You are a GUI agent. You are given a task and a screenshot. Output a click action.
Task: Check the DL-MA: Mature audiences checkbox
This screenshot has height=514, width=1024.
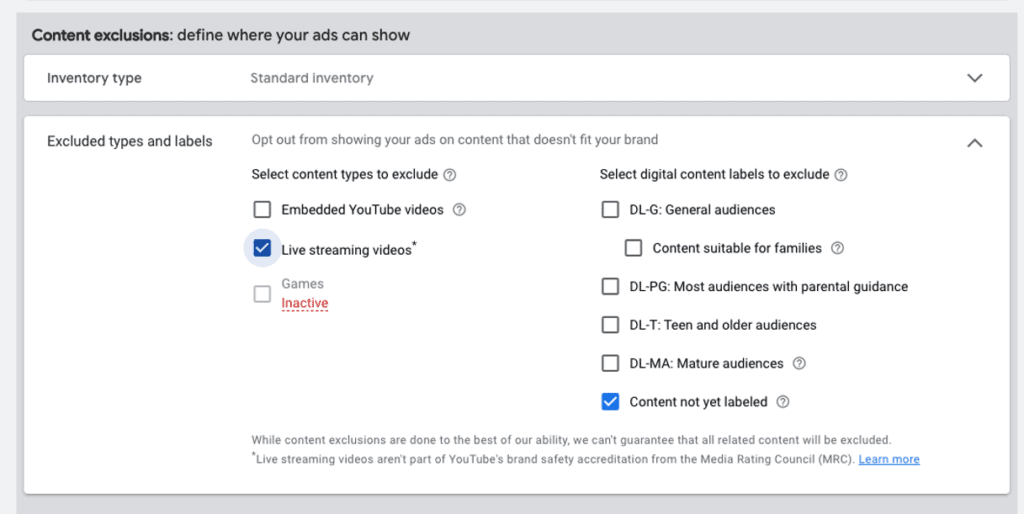click(610, 364)
